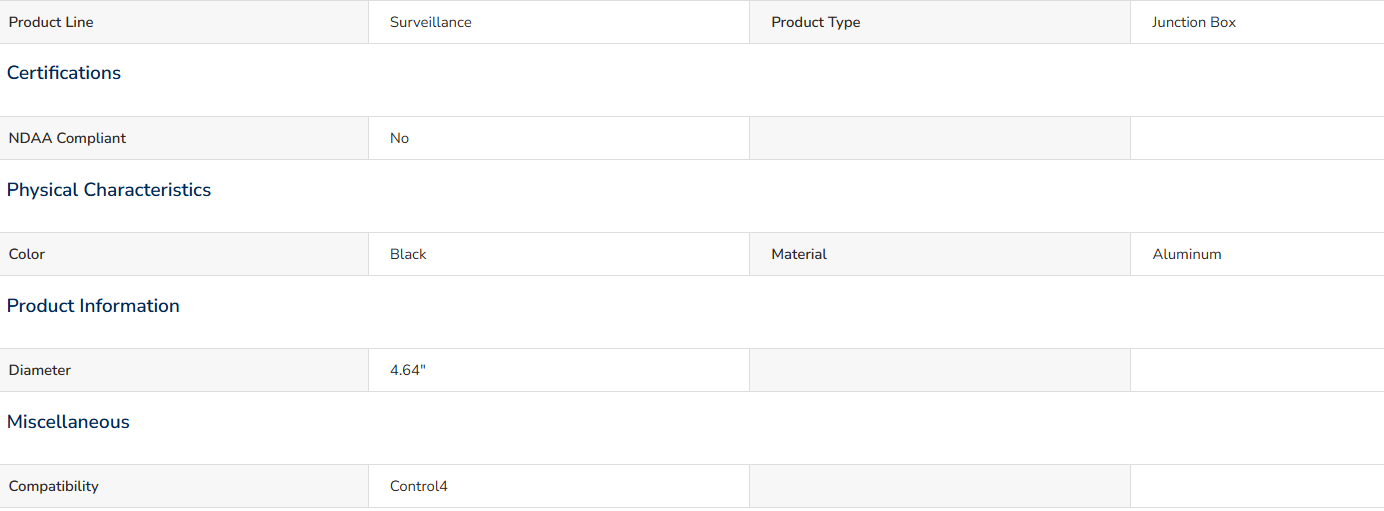Select the Control4 compatibility value
Viewport: 1384px width, 511px height.
point(419,486)
